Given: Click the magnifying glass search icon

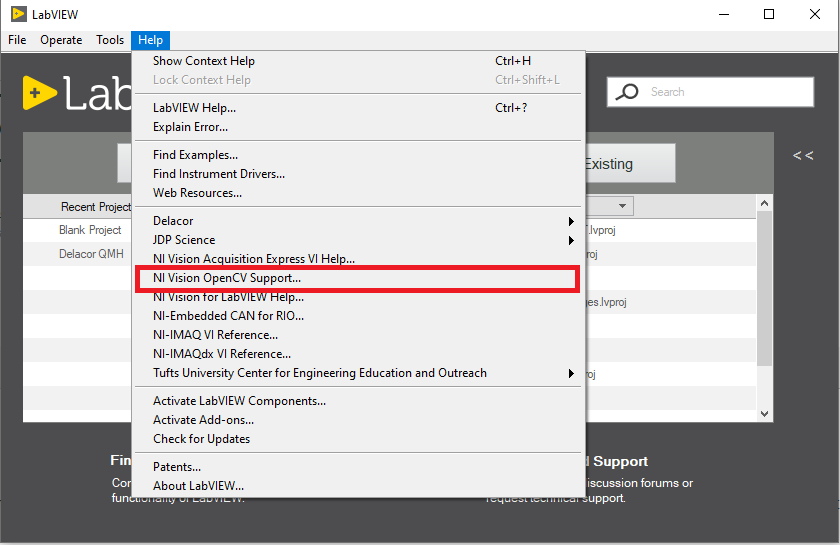Looking at the screenshot, I should [627, 92].
